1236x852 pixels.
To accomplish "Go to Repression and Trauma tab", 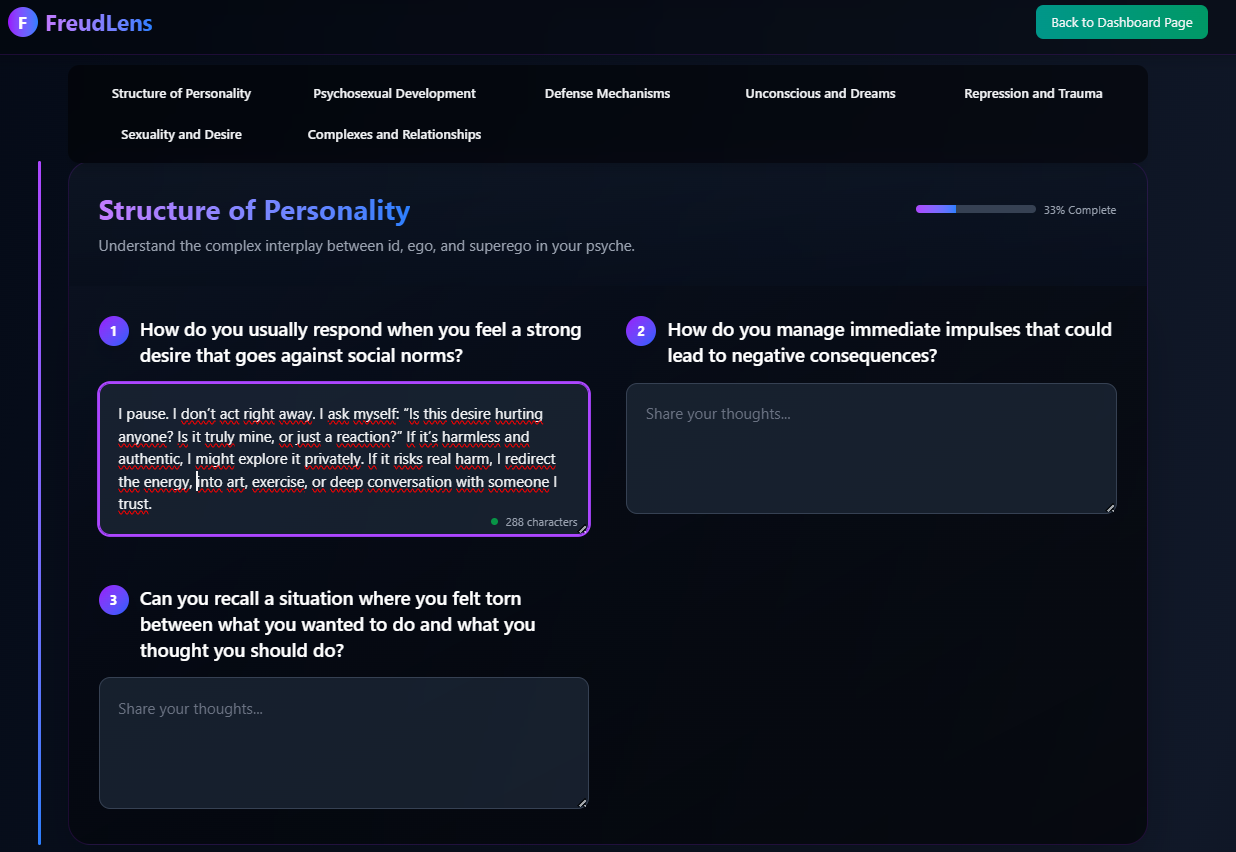I will click(x=1033, y=94).
